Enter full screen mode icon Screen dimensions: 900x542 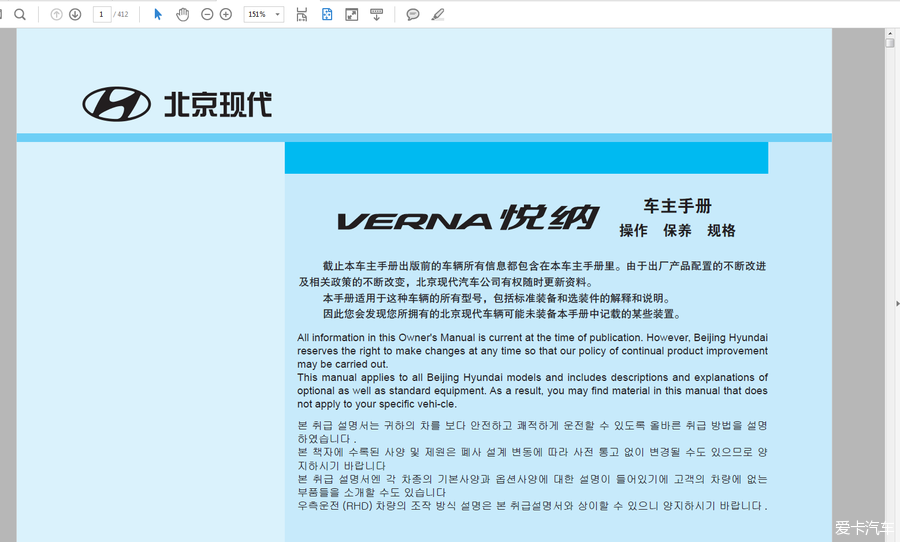(x=352, y=14)
